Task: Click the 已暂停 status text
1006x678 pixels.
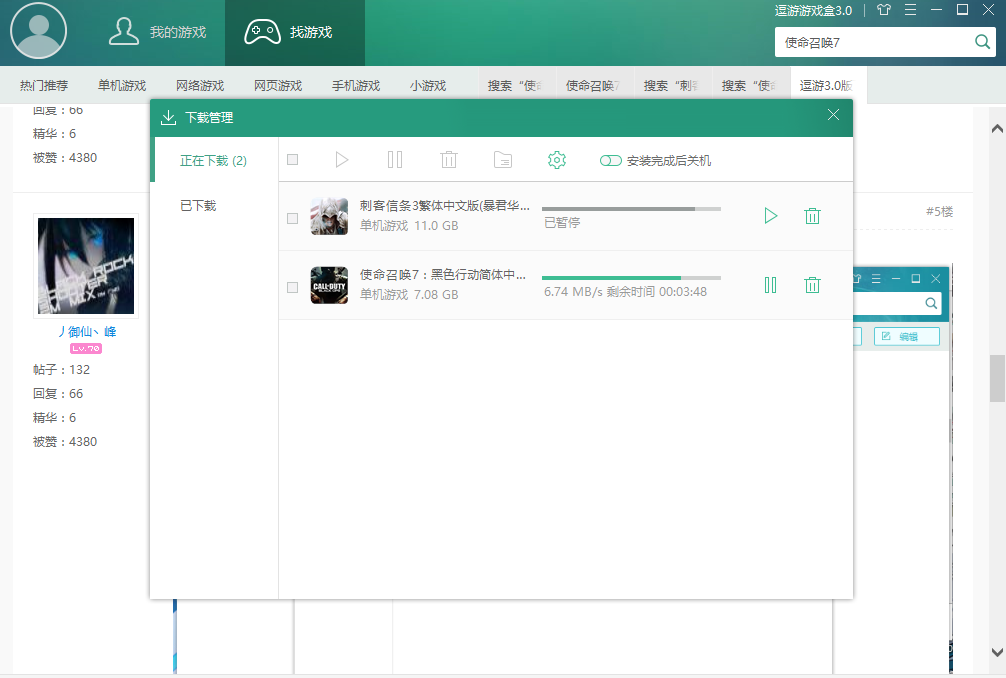Action: tap(562, 223)
